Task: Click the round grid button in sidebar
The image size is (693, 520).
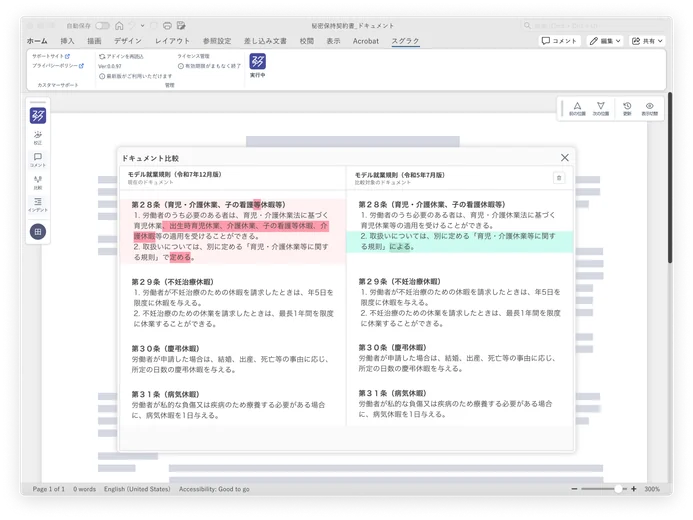Action: pos(38,232)
